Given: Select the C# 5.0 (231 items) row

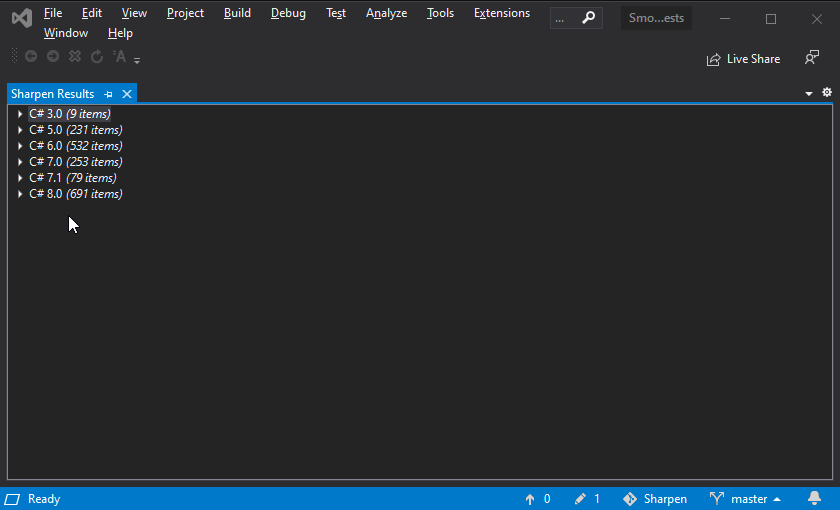Looking at the screenshot, I should (x=76, y=130).
